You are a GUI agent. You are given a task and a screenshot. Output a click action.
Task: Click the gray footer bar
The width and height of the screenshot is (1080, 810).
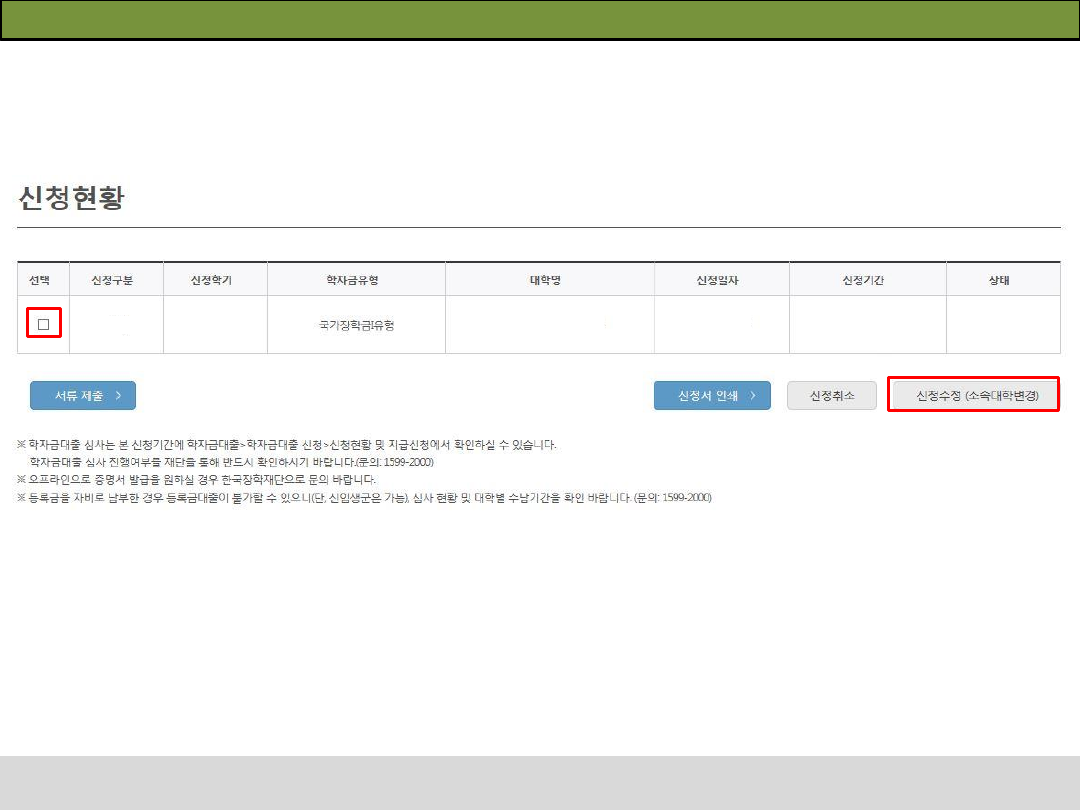pyautogui.click(x=540, y=782)
